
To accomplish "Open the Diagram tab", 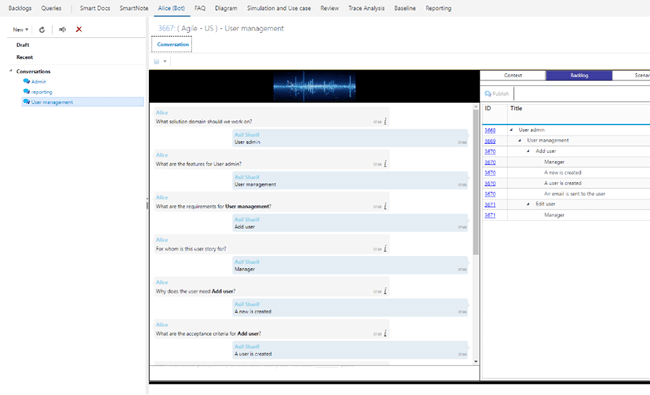I will [x=226, y=8].
